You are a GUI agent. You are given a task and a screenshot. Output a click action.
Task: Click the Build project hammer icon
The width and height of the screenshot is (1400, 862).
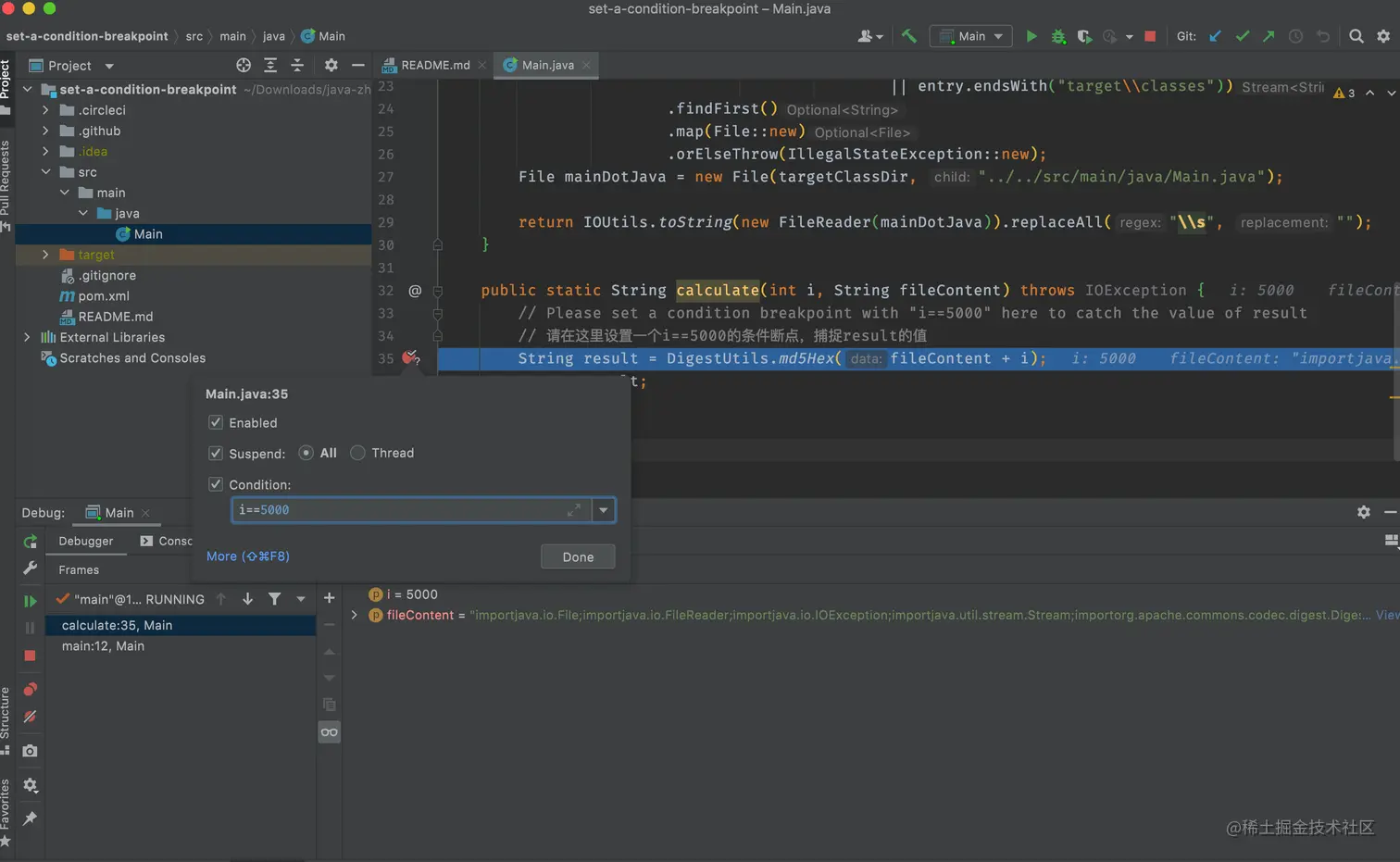[909, 36]
